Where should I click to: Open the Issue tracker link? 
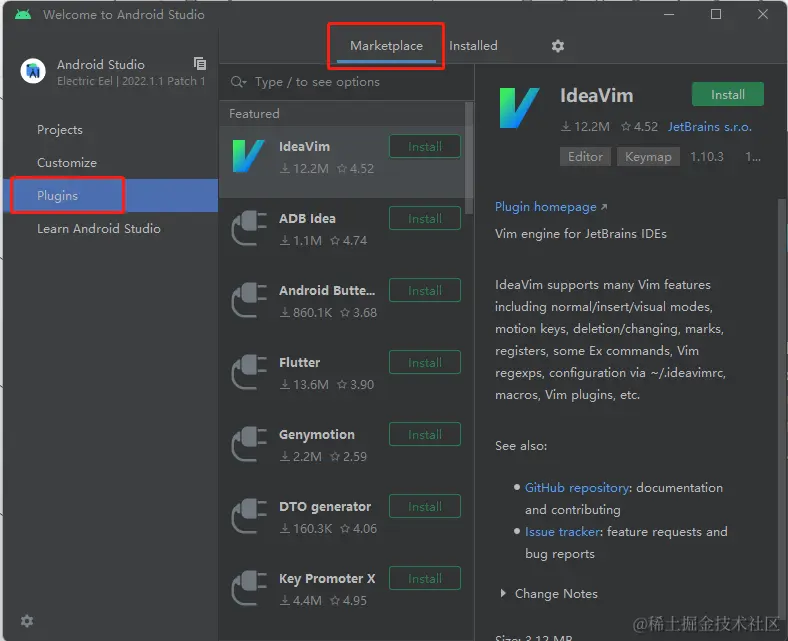562,531
